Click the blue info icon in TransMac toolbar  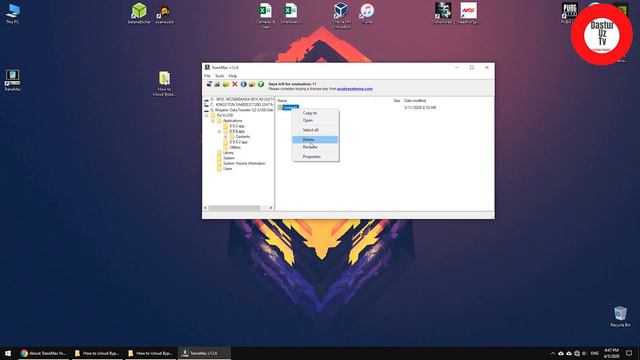[244, 84]
